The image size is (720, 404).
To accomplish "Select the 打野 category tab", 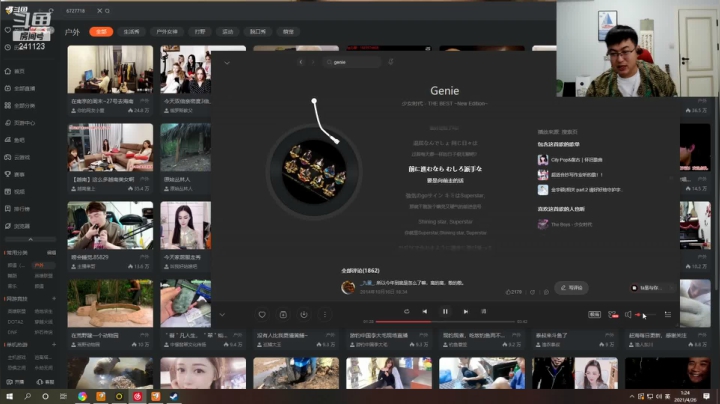I will pyautogui.click(x=200, y=32).
